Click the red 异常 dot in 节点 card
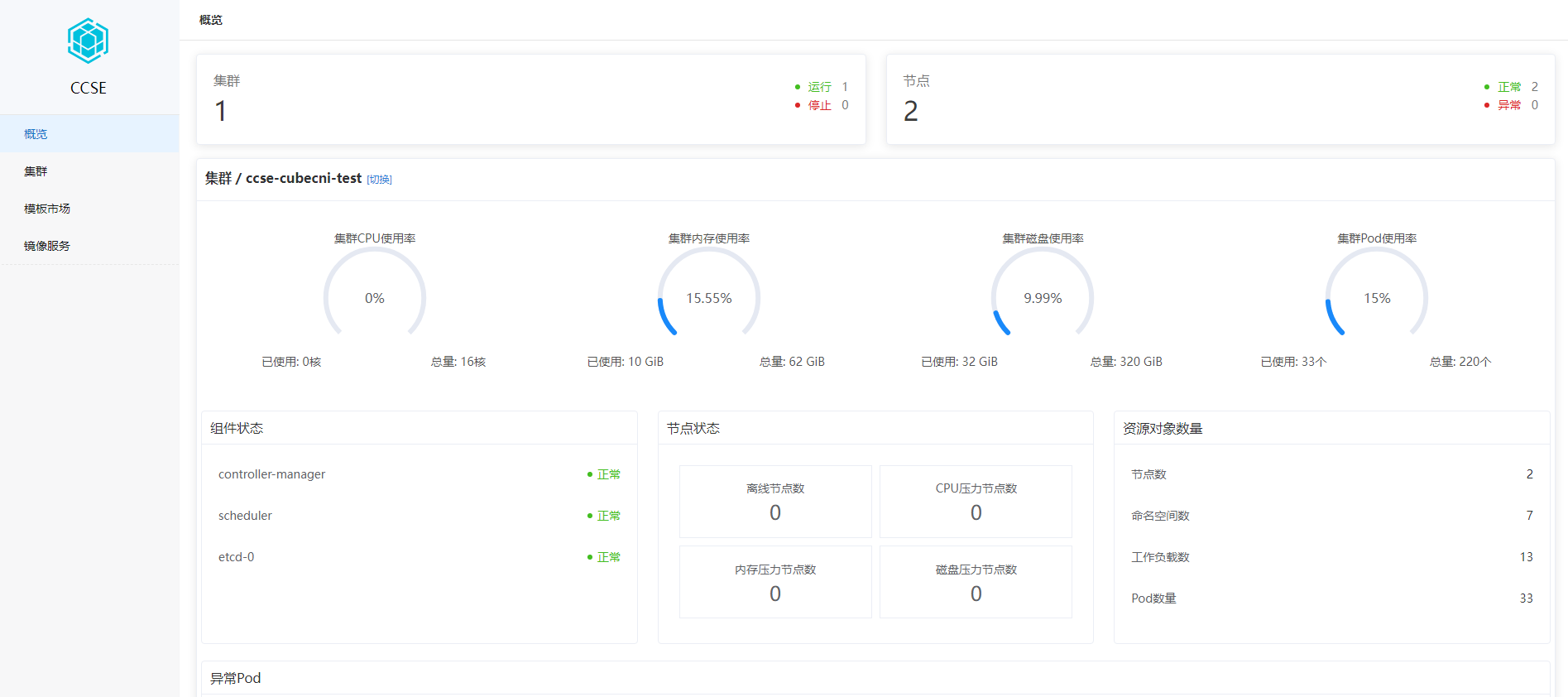The width and height of the screenshot is (1568, 697). click(1487, 105)
